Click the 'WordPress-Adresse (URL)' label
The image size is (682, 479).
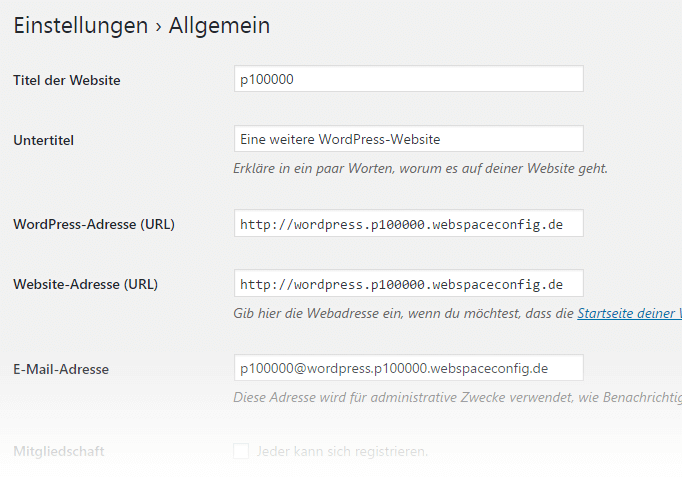coord(94,224)
